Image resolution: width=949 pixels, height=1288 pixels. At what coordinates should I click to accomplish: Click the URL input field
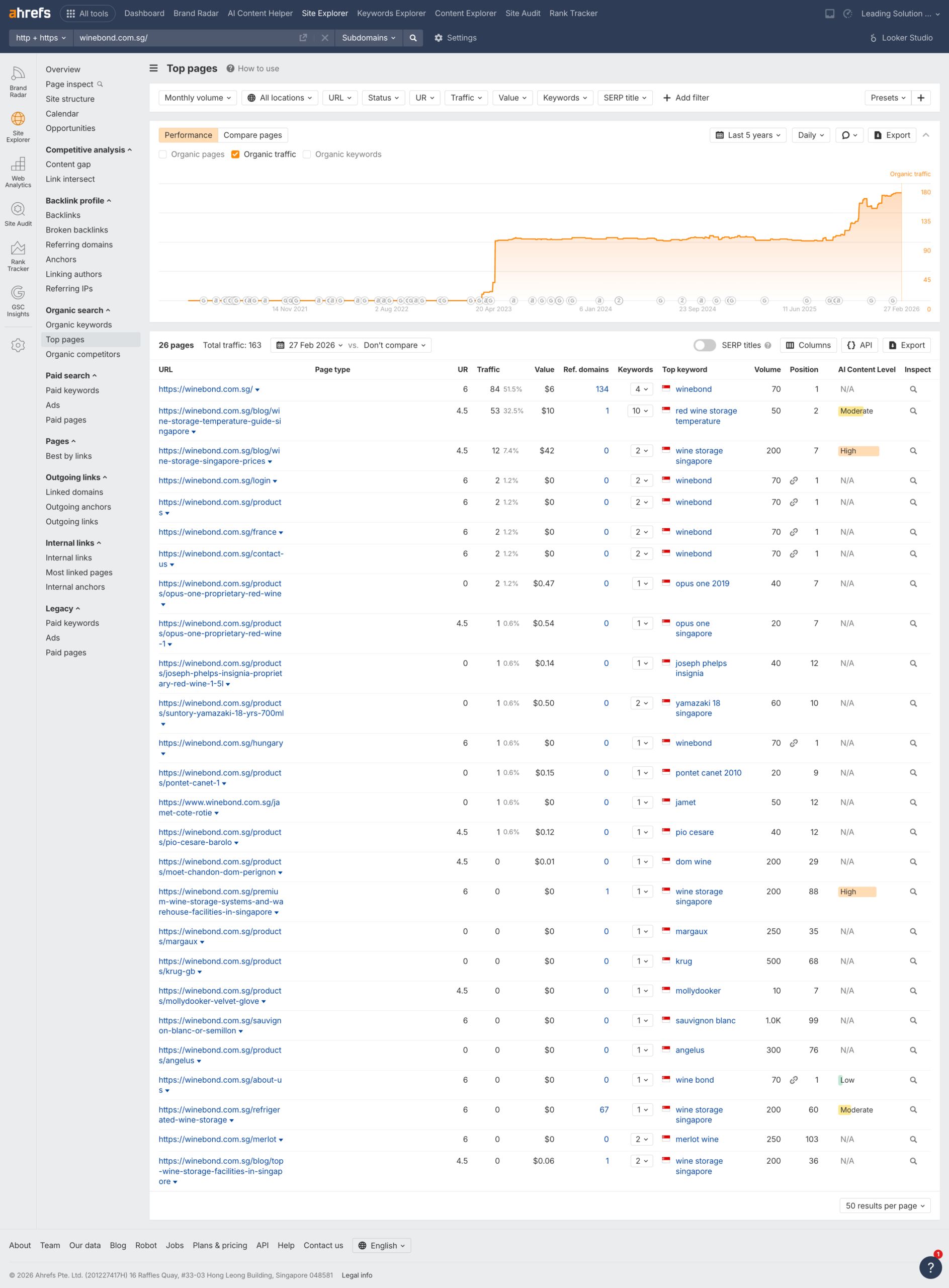point(185,38)
